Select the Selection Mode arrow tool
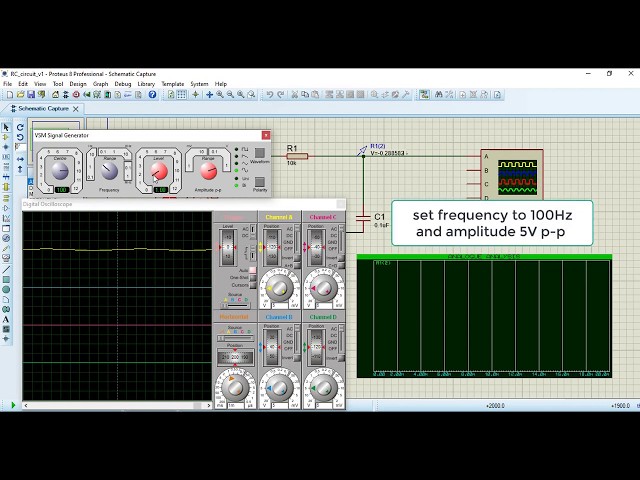The image size is (640, 480). click(x=6, y=128)
